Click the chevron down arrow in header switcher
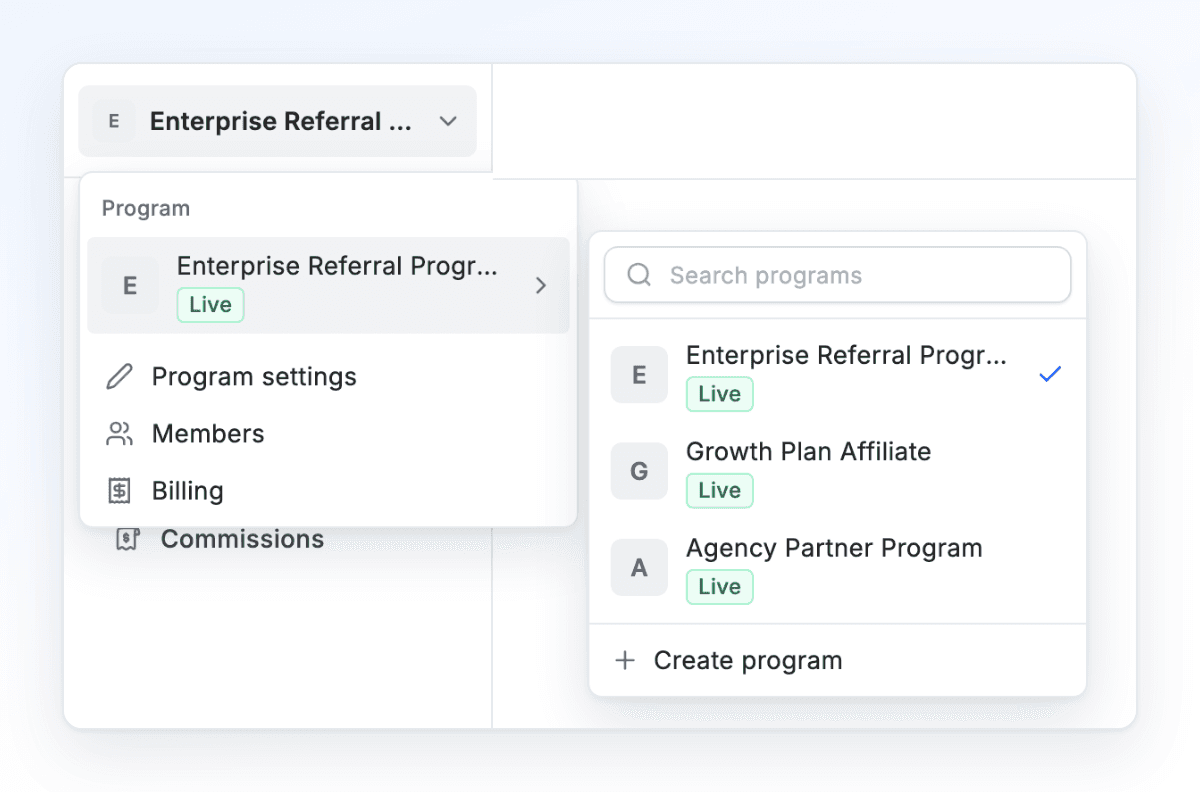 448,121
